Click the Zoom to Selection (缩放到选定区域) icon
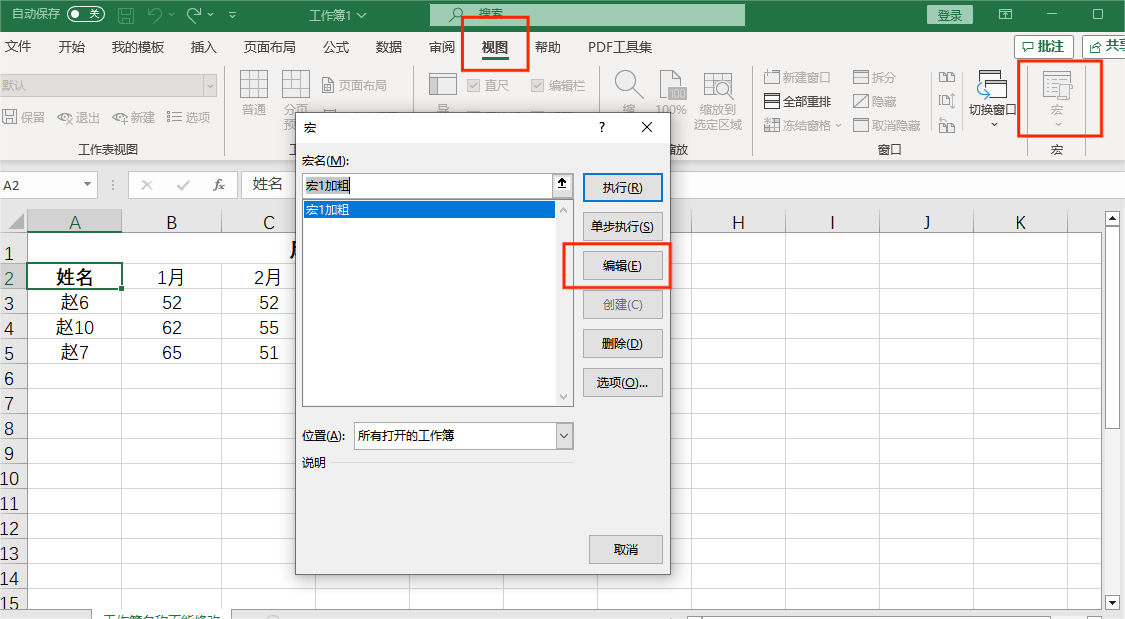This screenshot has height=619, width=1125. click(717, 90)
